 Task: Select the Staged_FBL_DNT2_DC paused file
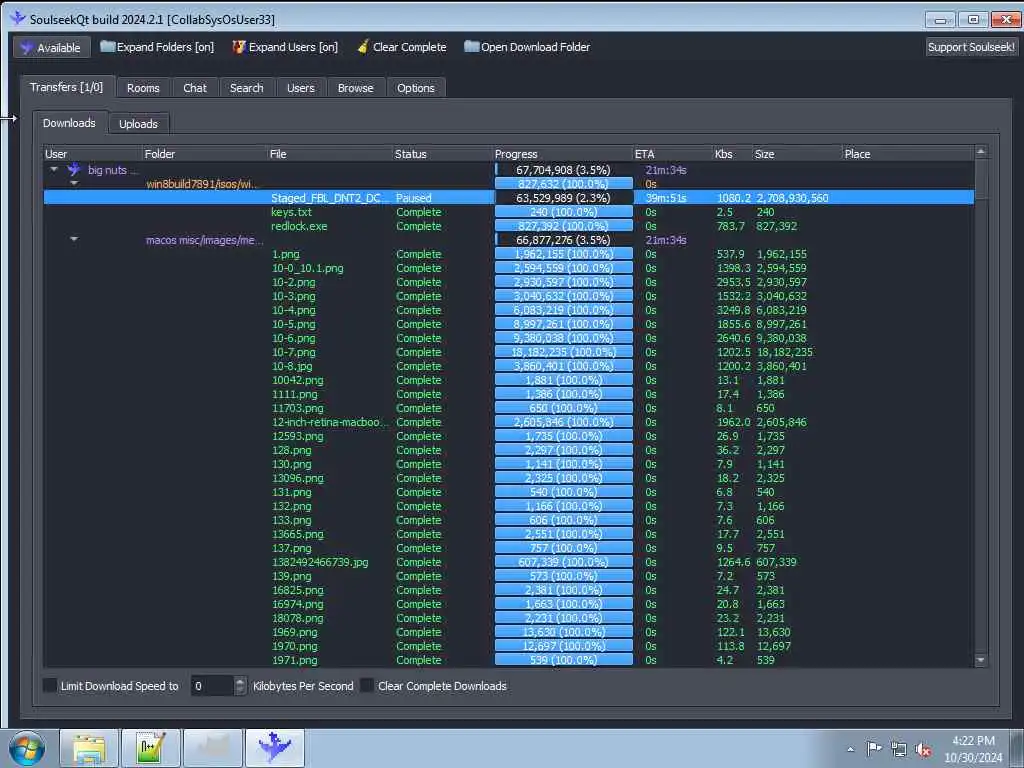click(x=508, y=198)
